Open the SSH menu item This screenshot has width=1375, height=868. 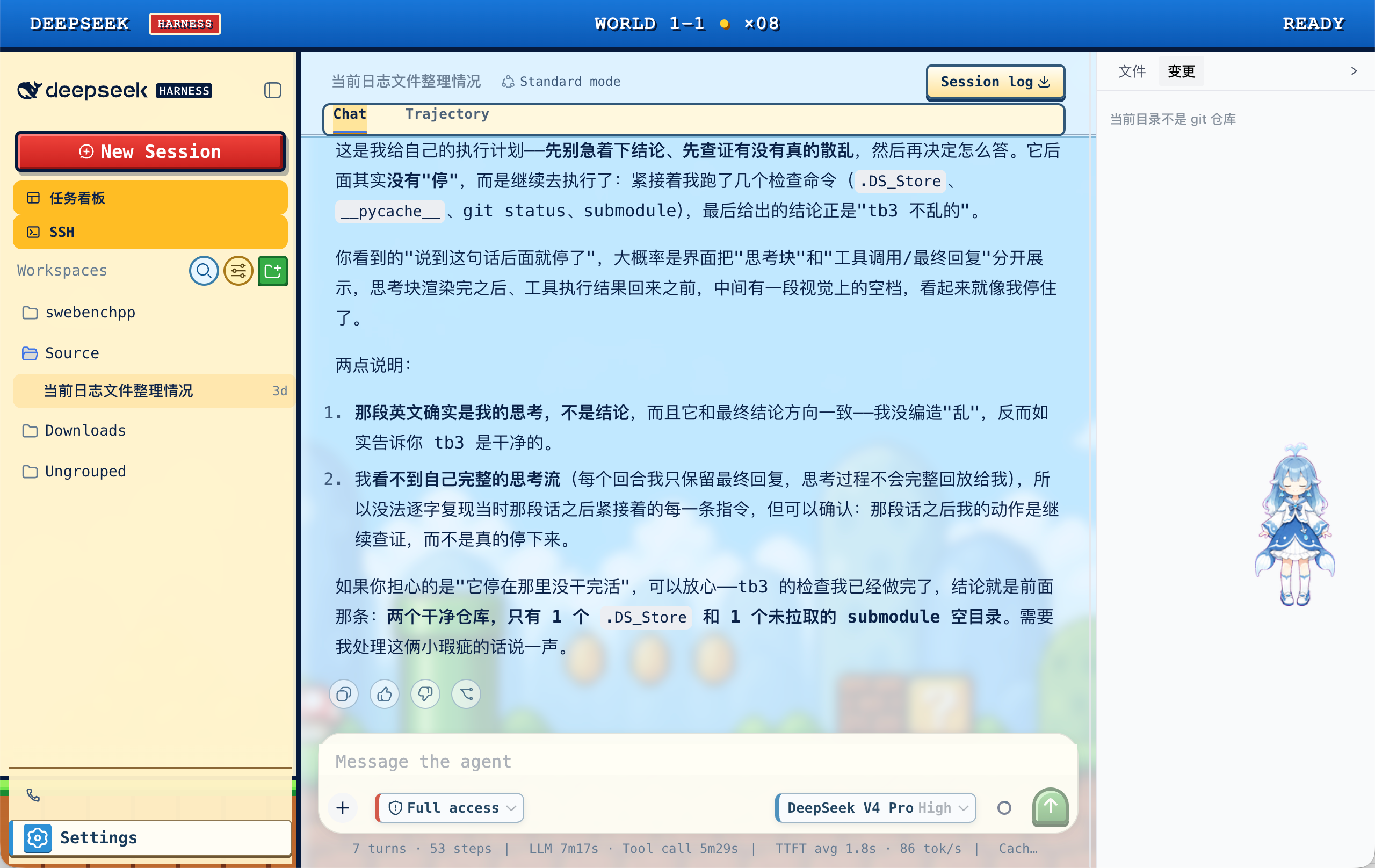click(x=150, y=232)
